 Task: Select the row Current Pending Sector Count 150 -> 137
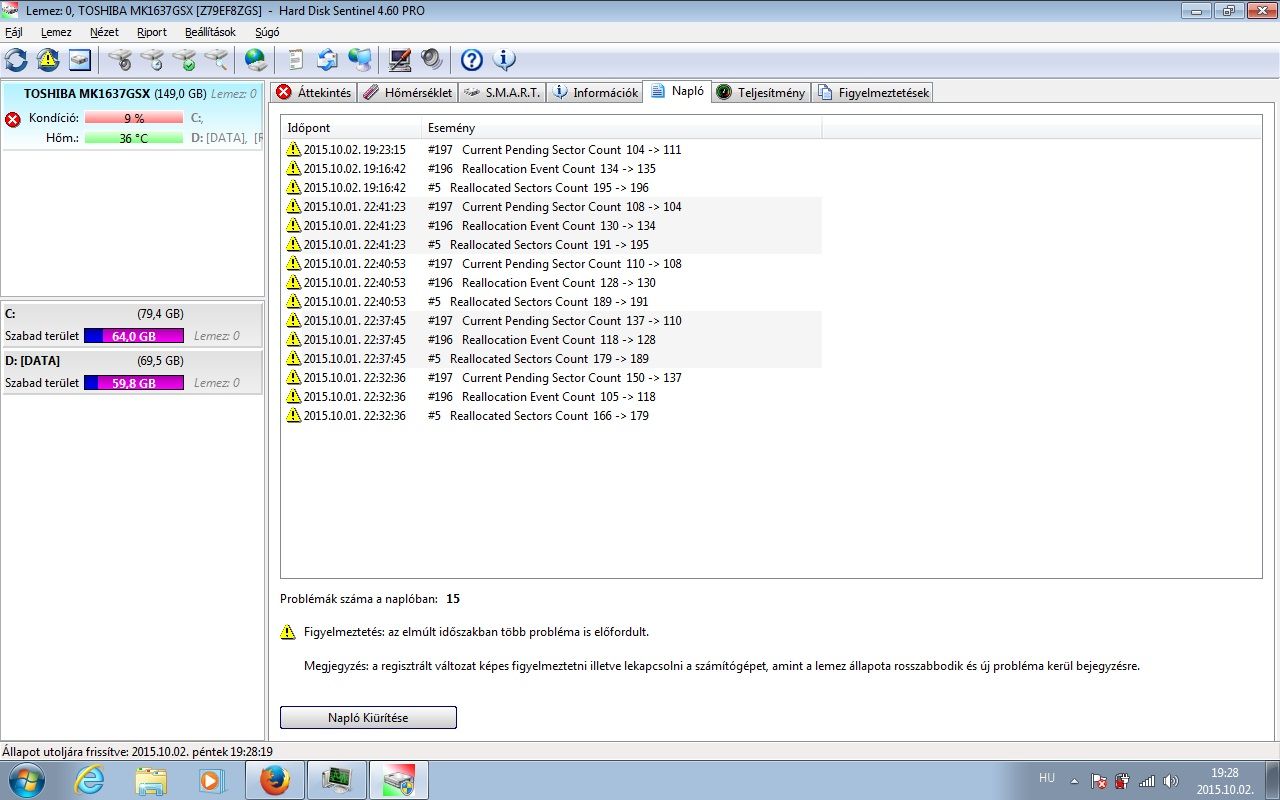(x=552, y=377)
